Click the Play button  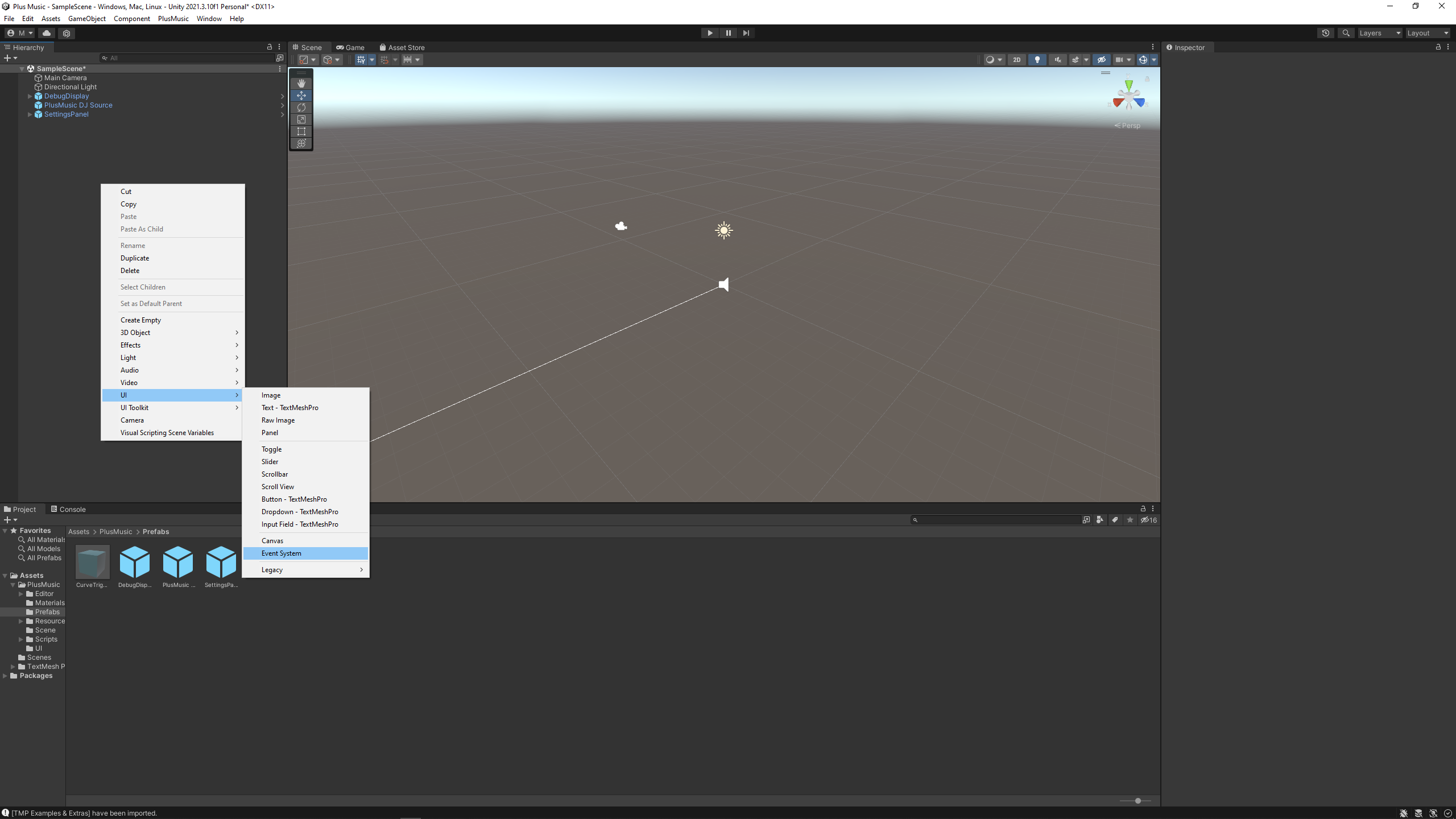(710, 33)
